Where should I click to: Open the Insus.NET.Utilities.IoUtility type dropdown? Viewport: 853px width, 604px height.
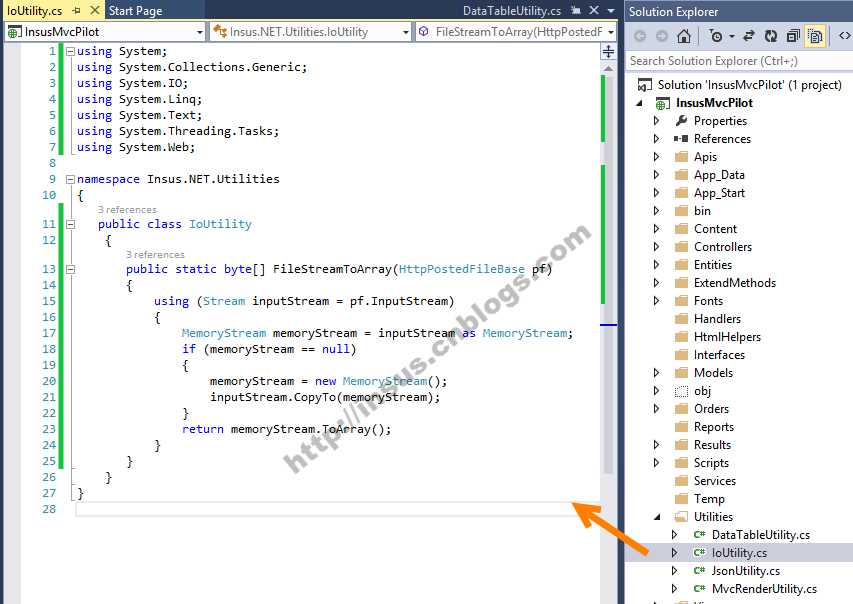click(405, 32)
